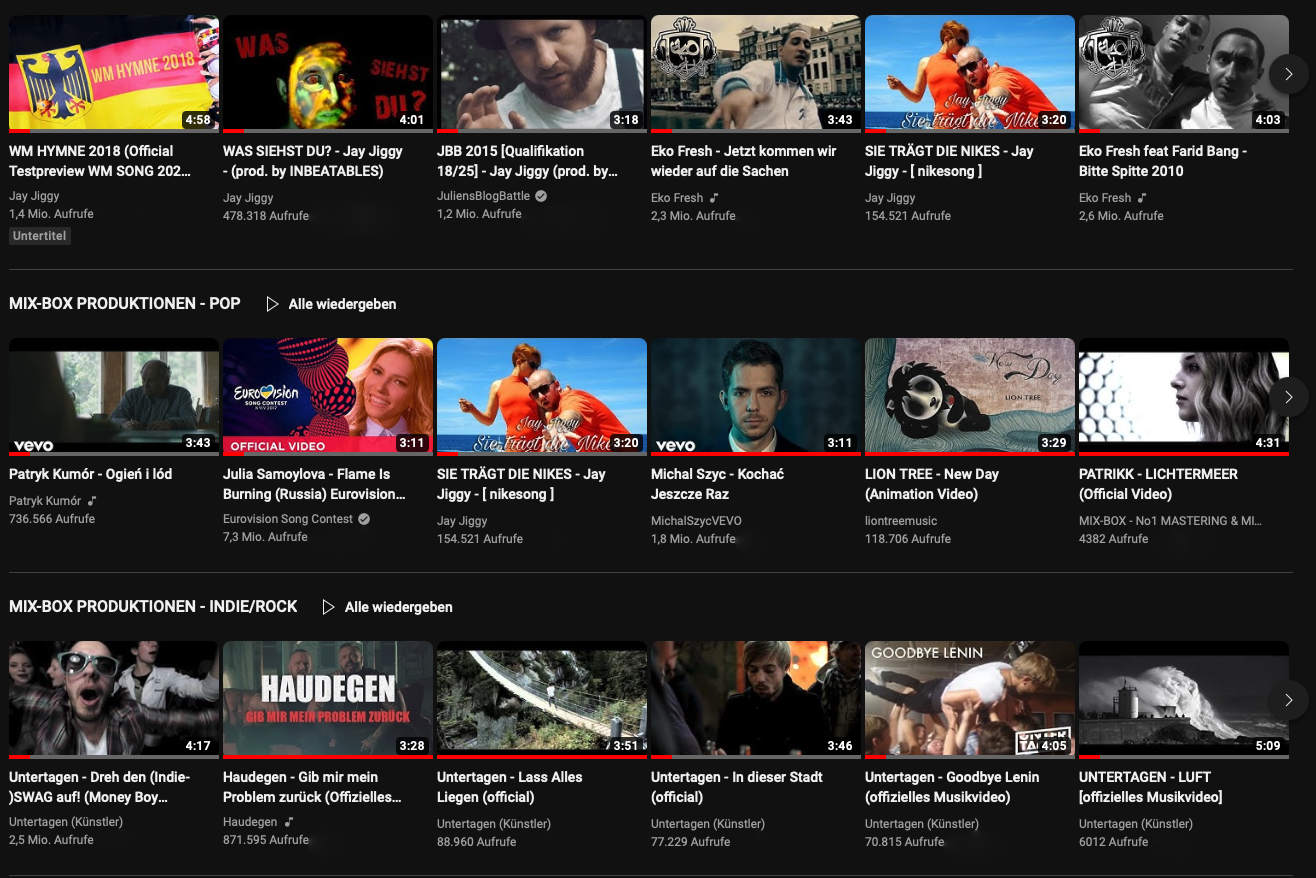Click the '736.566 Aufrufe' view count
This screenshot has width=1316, height=878.
click(52, 519)
